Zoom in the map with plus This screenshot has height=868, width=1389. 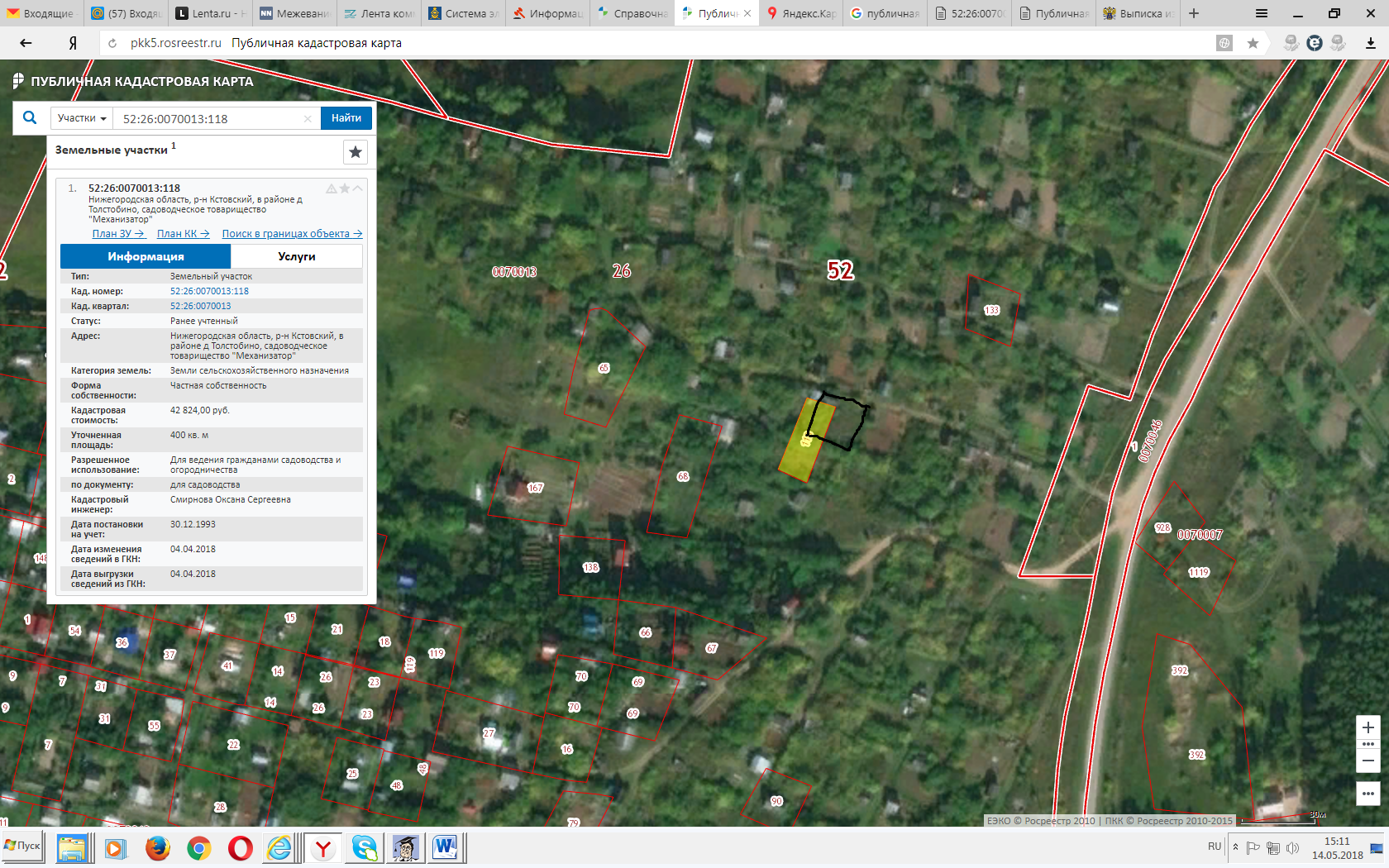point(1368,727)
